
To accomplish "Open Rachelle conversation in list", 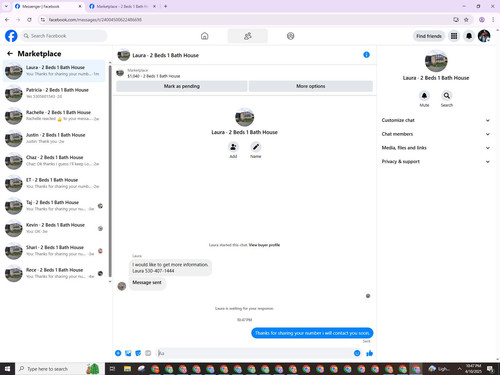I will click(x=54, y=116).
